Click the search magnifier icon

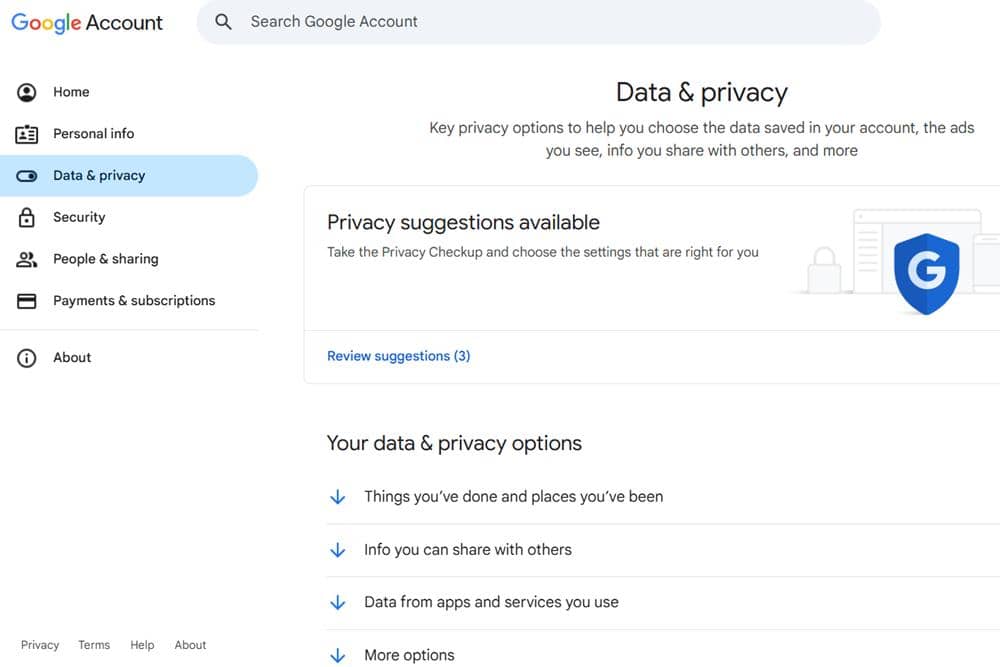click(222, 21)
